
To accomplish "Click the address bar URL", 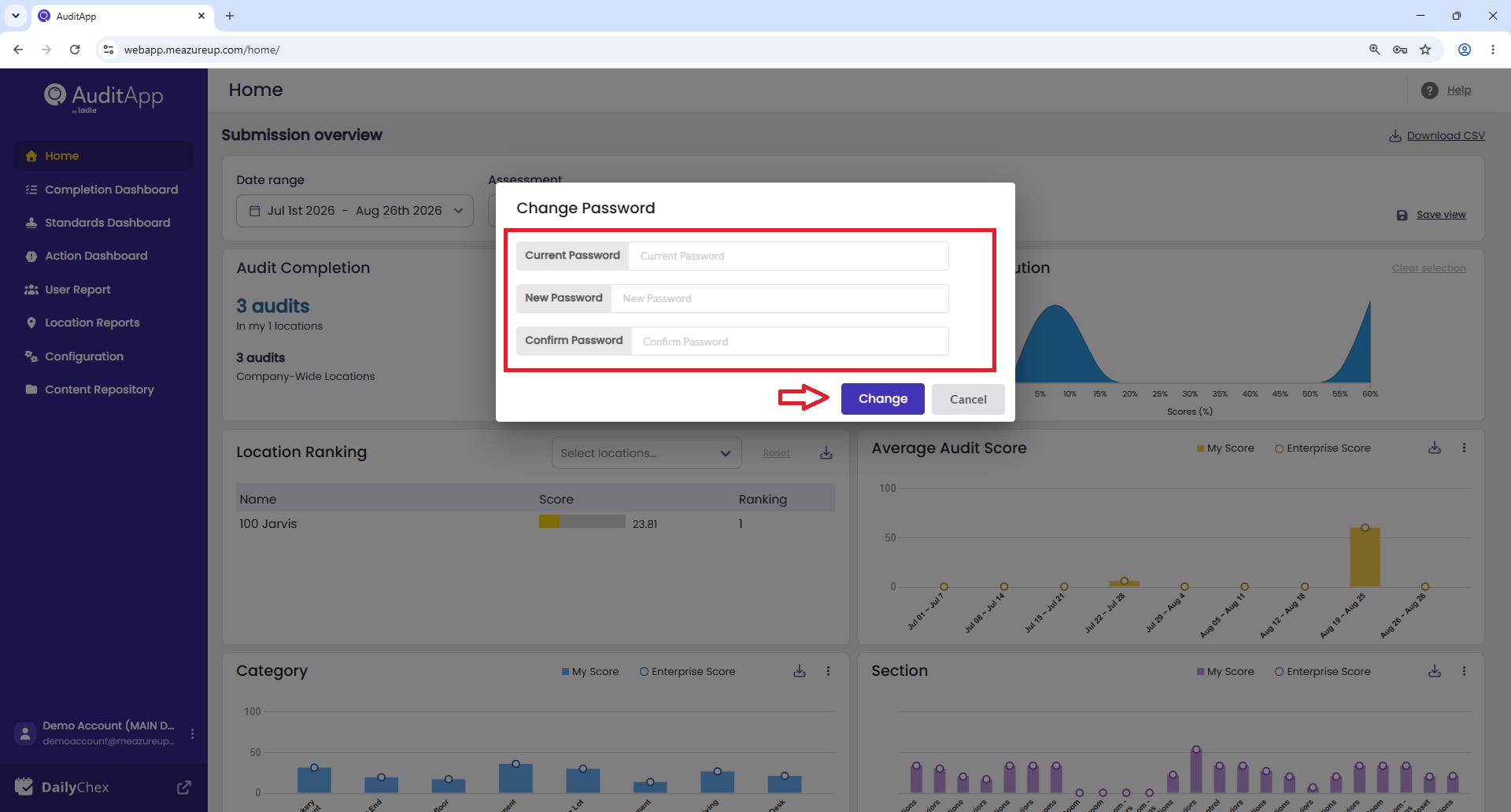I will [202, 50].
